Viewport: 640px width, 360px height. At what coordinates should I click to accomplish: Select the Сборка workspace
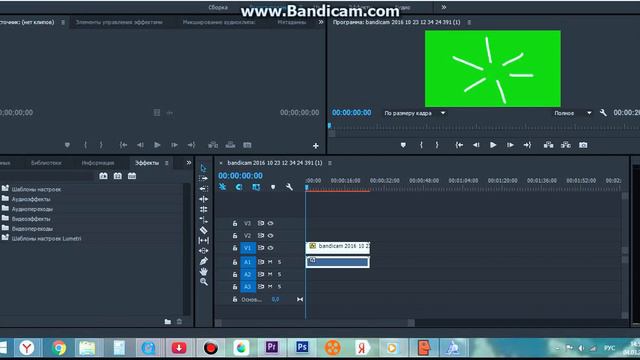(x=218, y=7)
